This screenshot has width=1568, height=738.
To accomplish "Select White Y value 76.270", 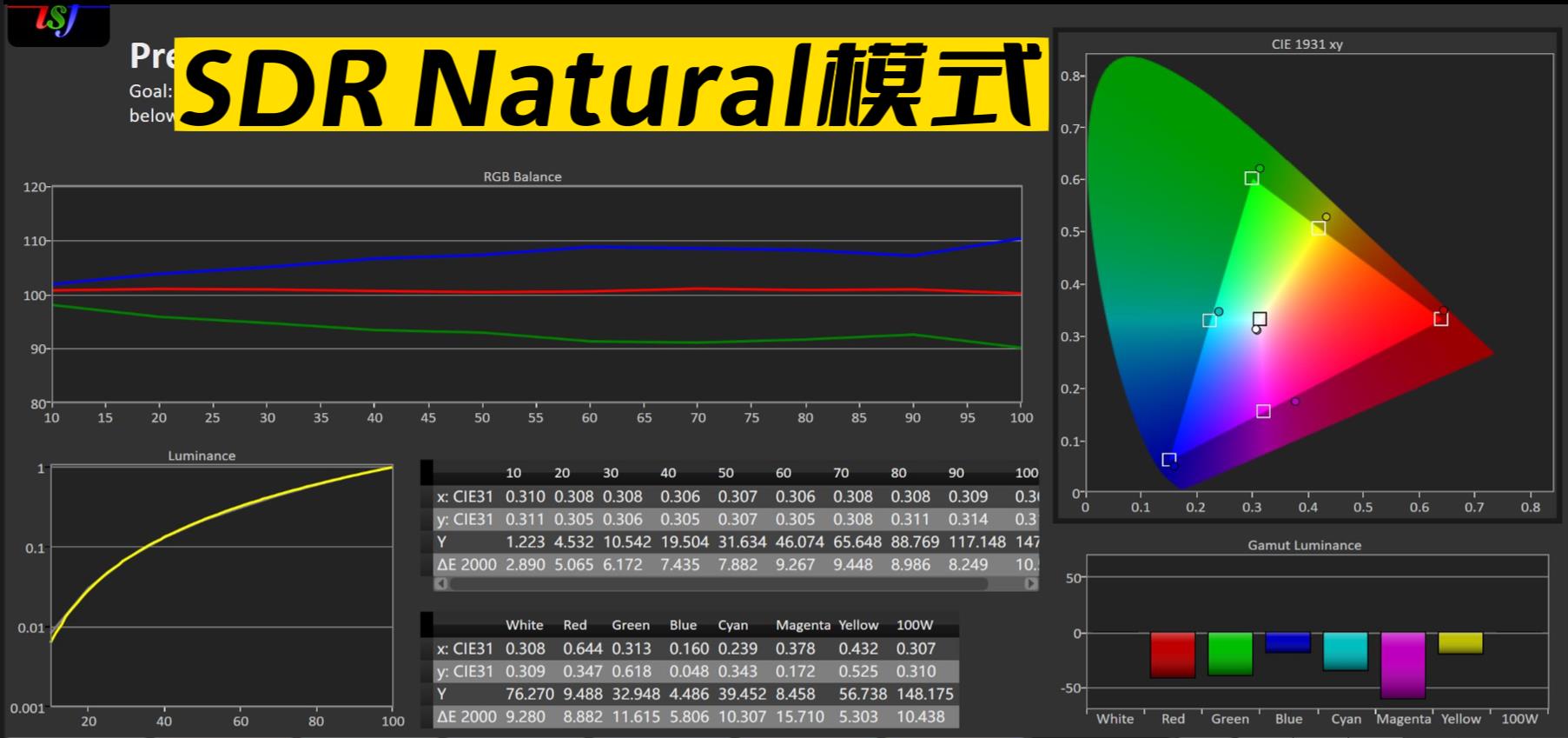I will (530, 694).
